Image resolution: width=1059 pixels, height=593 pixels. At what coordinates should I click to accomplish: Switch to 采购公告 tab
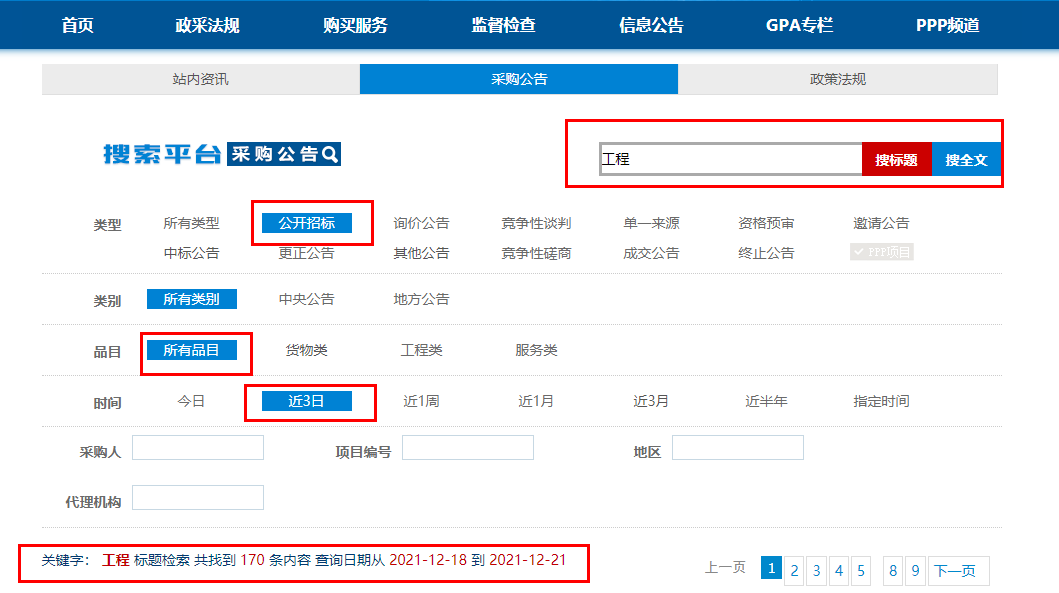519,79
